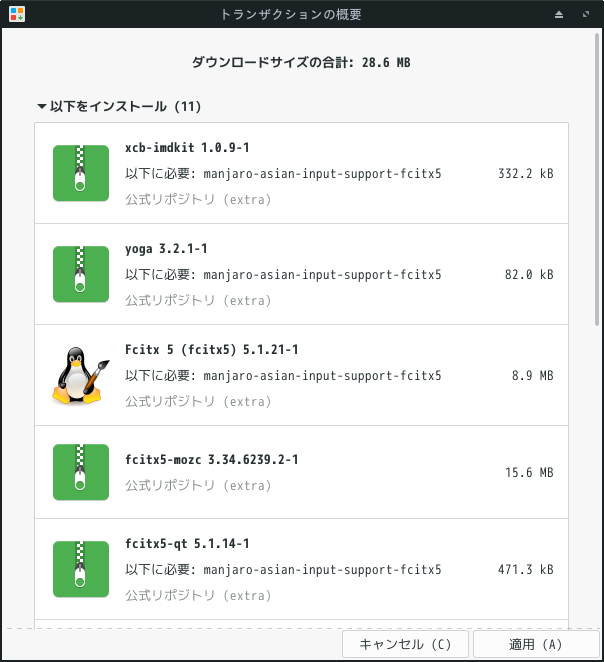Click the 15.6 MB size value

click(529, 472)
